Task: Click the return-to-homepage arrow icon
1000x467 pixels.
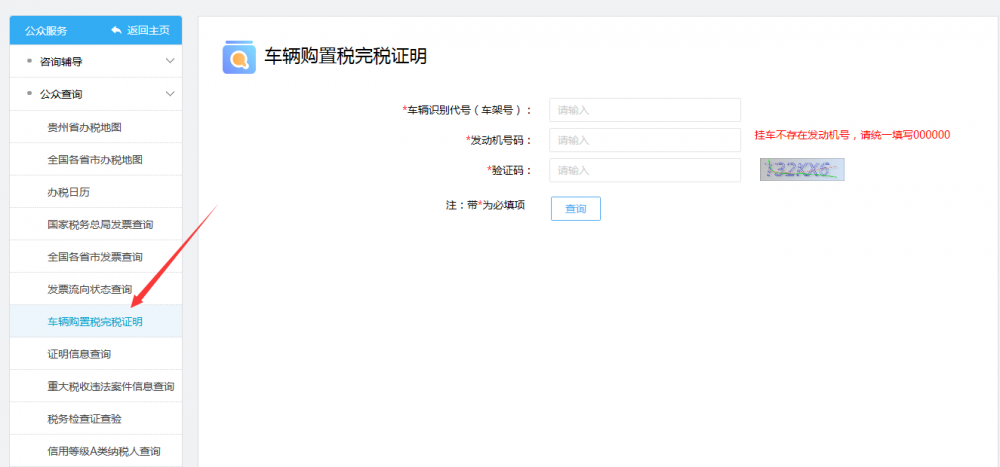Action: pos(116,30)
